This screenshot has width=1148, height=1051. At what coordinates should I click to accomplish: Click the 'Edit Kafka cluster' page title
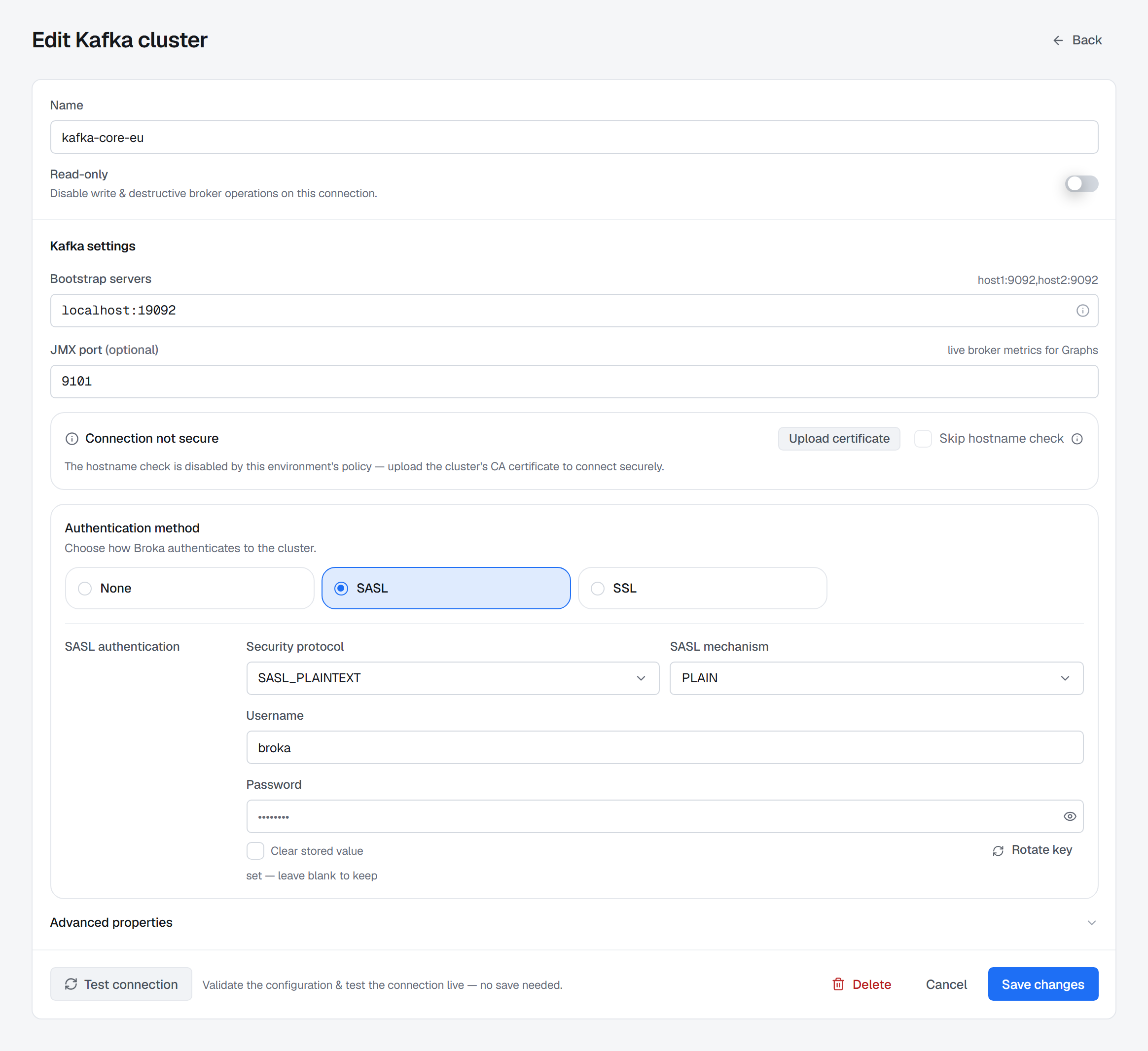click(x=119, y=40)
